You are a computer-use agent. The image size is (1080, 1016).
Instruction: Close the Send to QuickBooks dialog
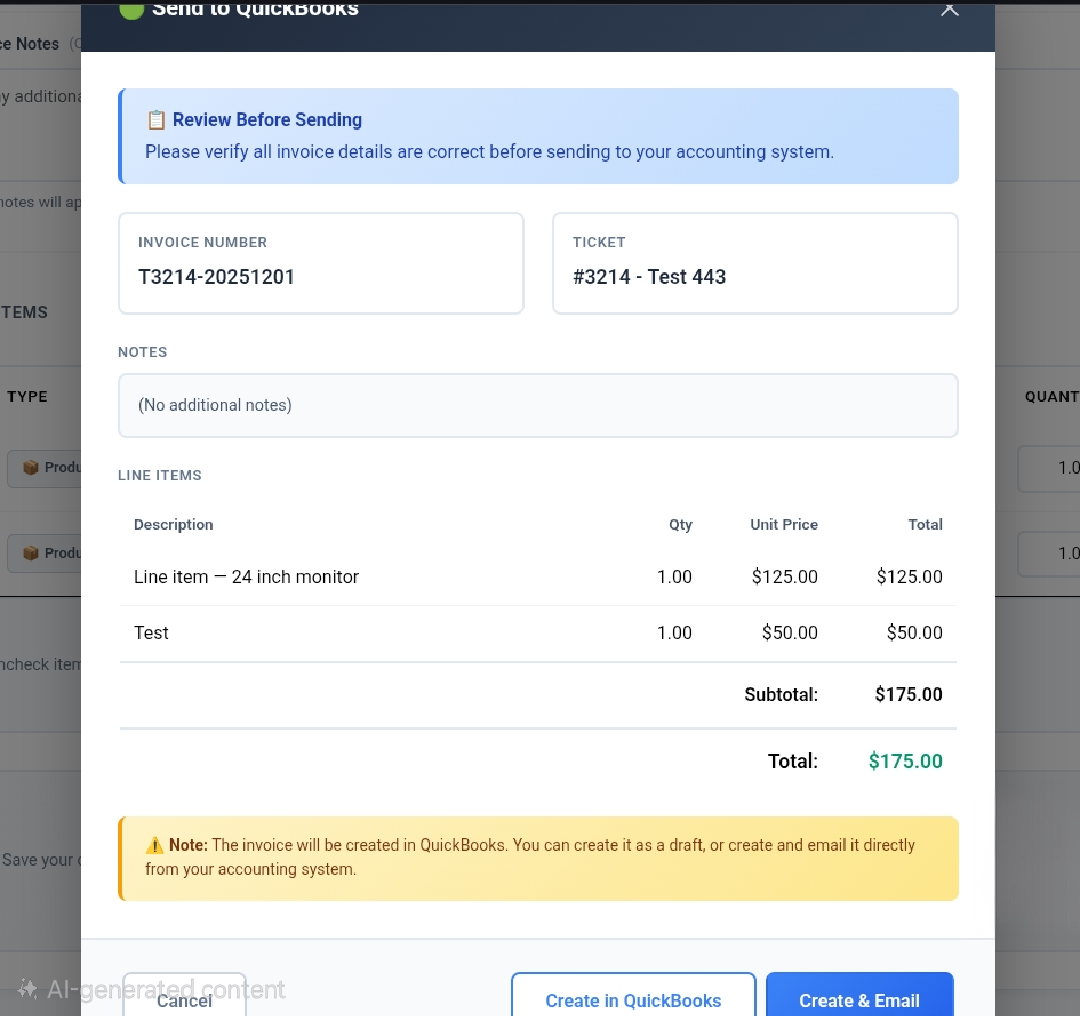coord(949,9)
